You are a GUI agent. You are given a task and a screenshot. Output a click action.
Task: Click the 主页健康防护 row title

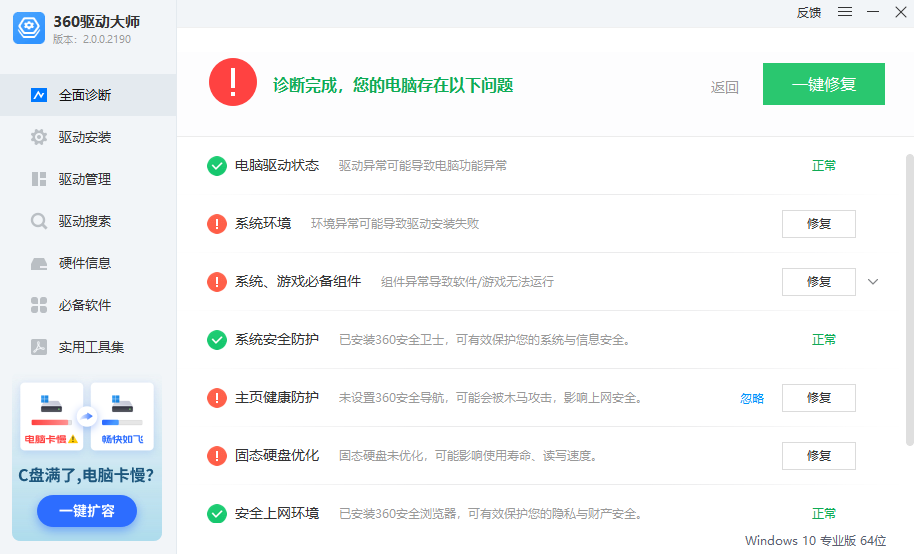[277, 398]
